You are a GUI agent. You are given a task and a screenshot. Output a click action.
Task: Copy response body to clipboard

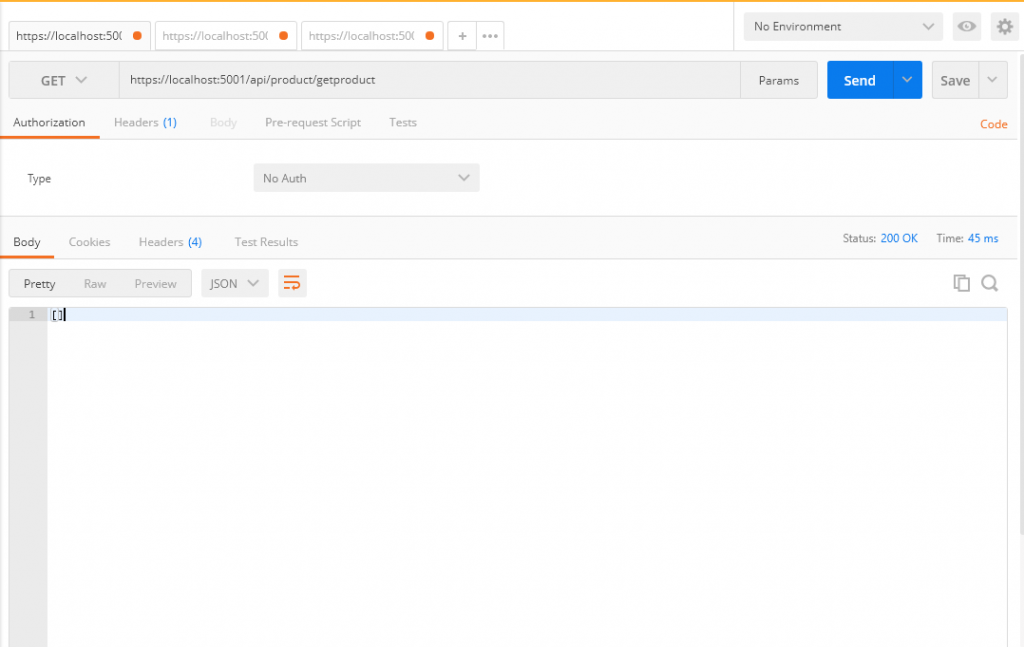point(961,283)
